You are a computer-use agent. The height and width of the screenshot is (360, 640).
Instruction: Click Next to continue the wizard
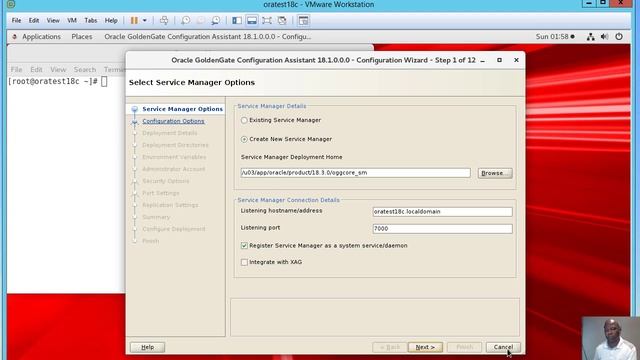pos(425,347)
